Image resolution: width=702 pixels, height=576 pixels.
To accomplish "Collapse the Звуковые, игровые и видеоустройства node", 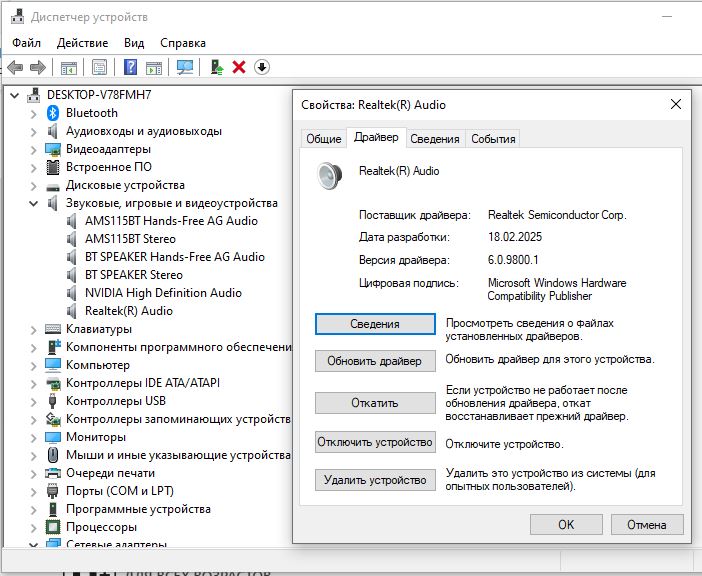I will 35,203.
